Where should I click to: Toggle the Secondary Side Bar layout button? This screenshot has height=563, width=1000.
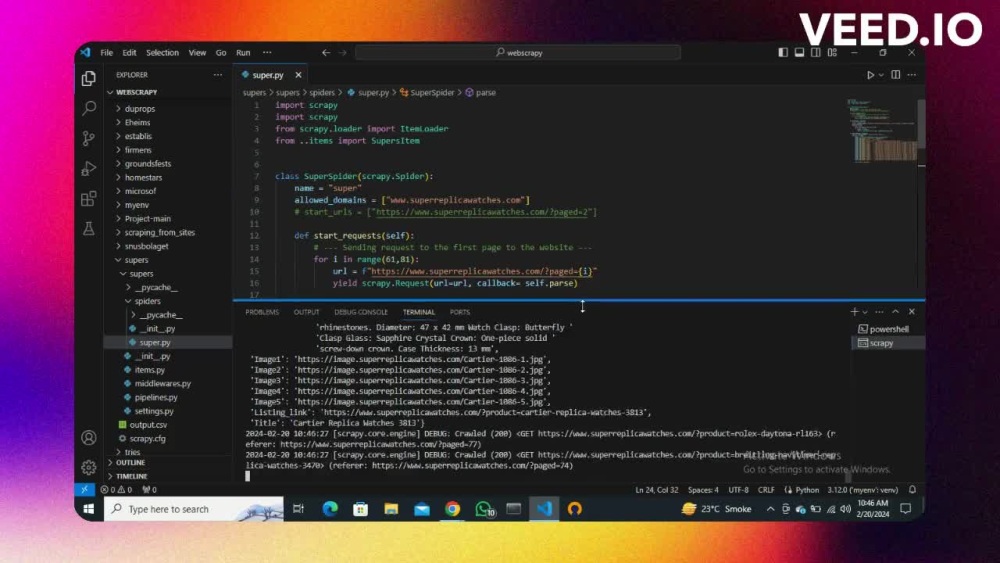click(x=816, y=53)
